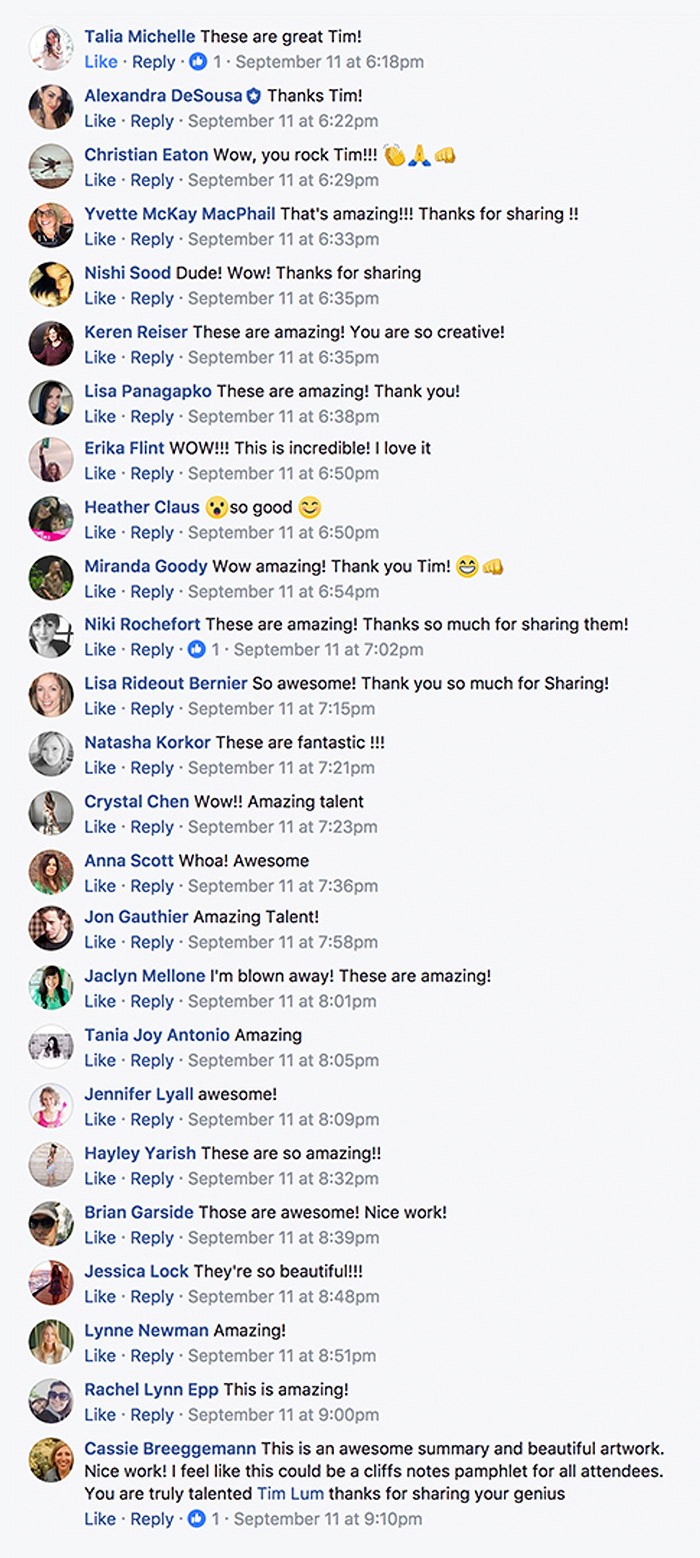700x1558 pixels.
Task: Open Hayley Yarish's profile name link
Action: pos(140,1153)
